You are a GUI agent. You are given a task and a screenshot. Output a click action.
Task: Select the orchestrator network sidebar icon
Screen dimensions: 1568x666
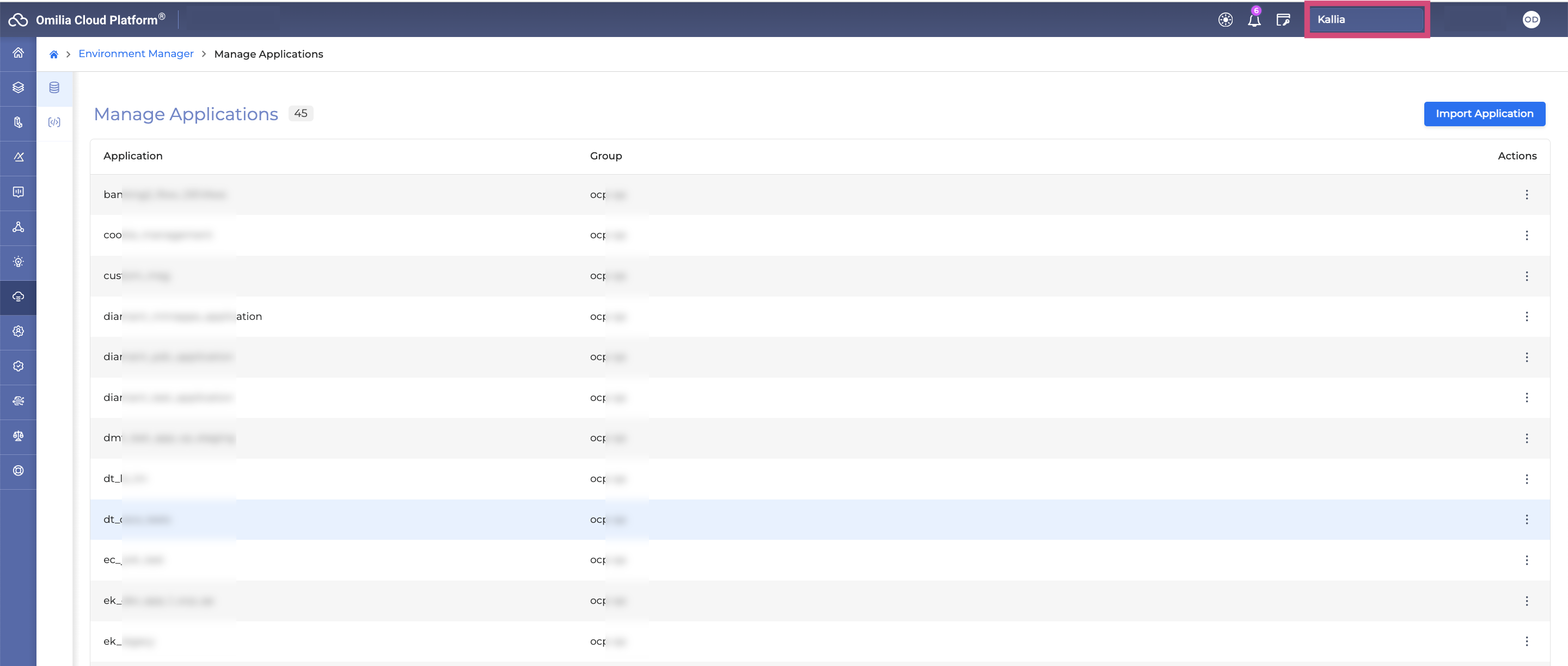17,227
